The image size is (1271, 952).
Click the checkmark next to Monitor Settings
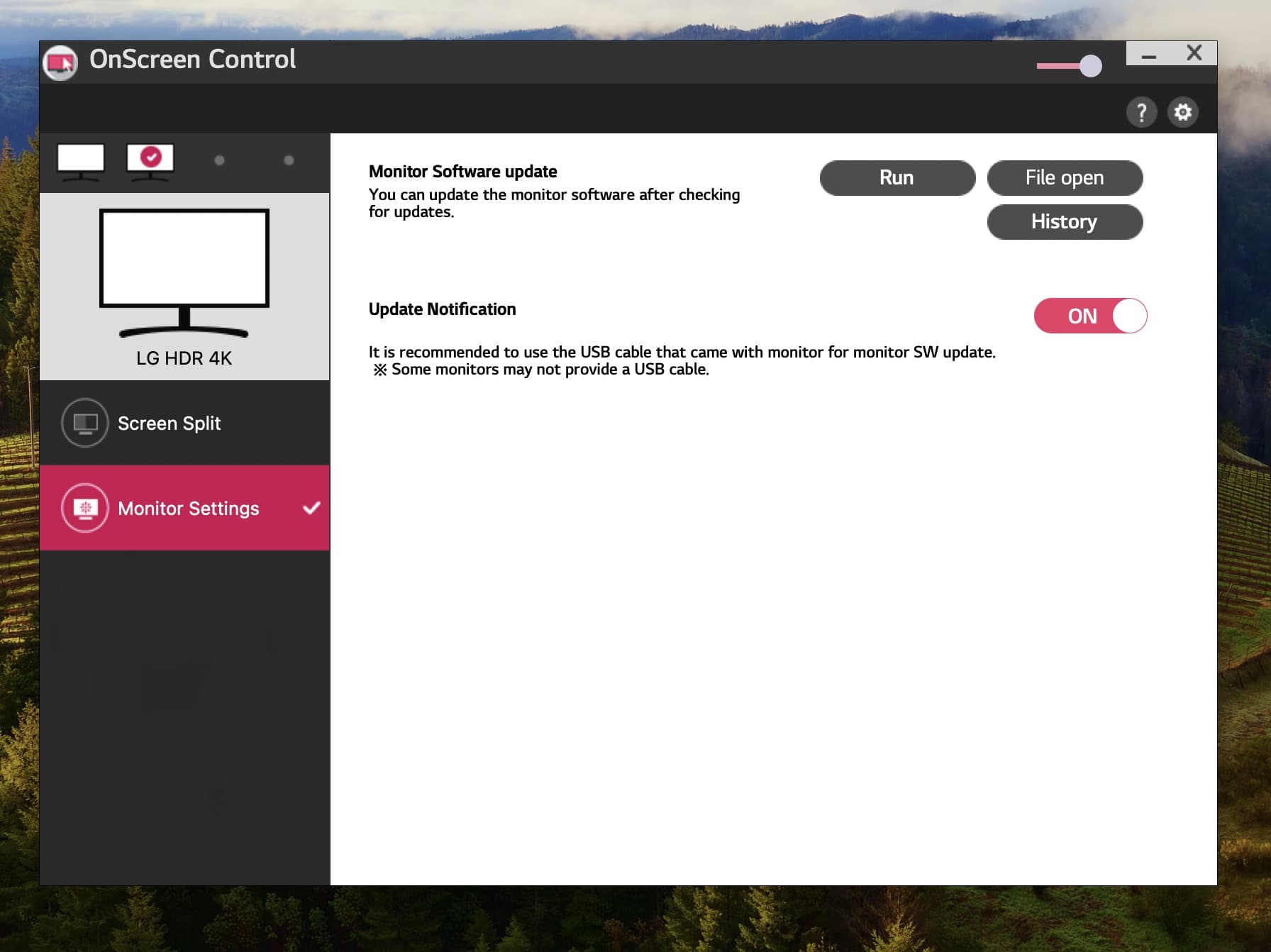[310, 508]
